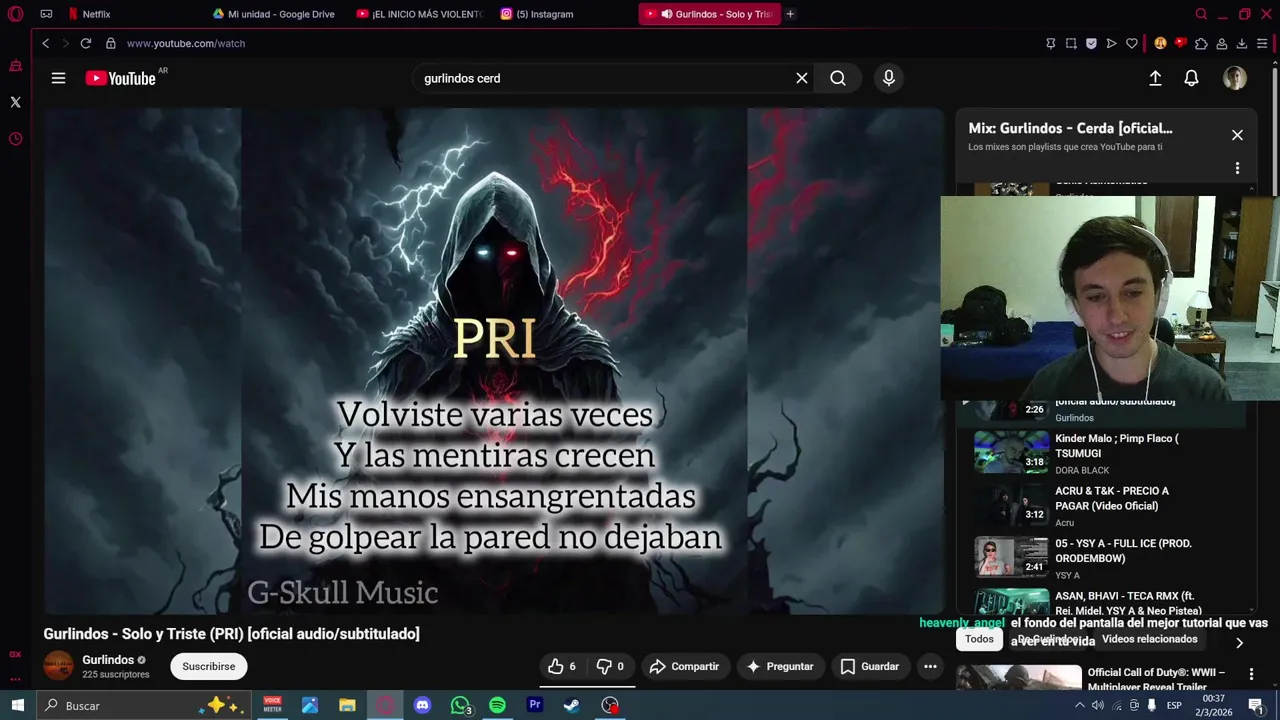Go to the YouTube home logo

[121, 78]
